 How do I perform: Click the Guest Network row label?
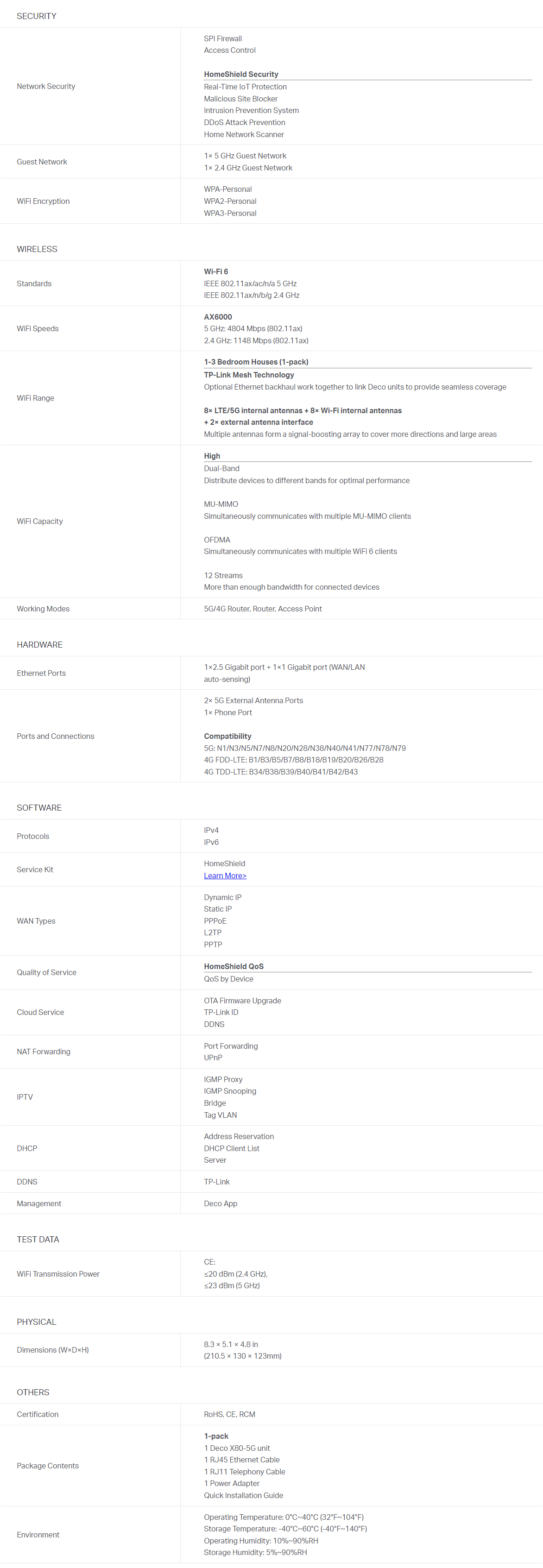[42, 162]
